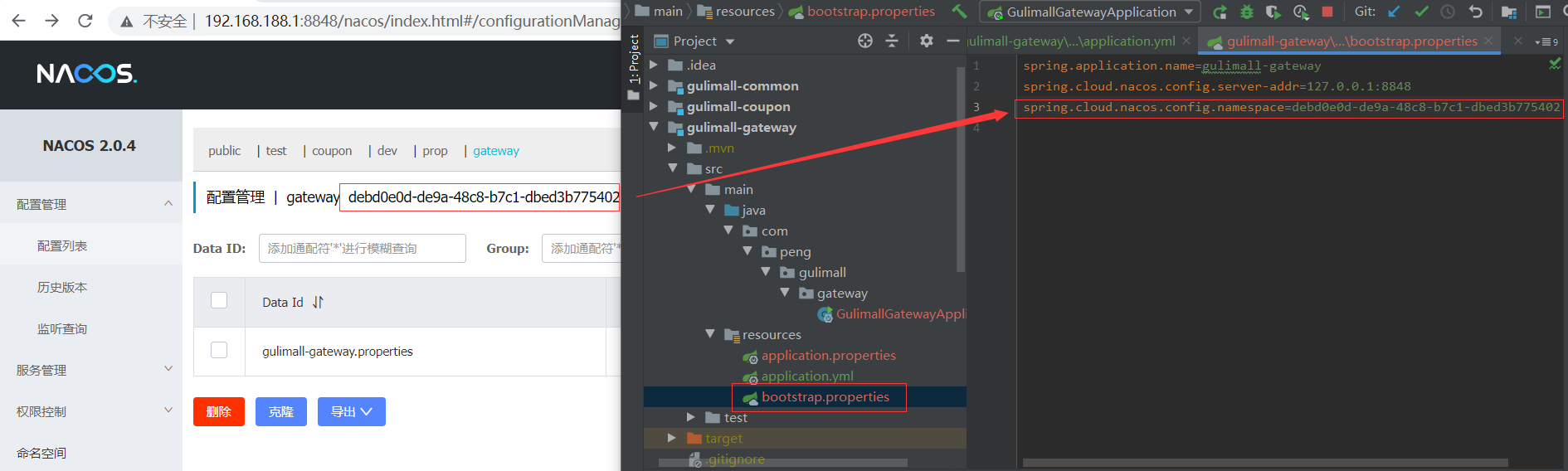Switch to the dev namespace tab
1568x471 pixels.
pyautogui.click(x=387, y=151)
